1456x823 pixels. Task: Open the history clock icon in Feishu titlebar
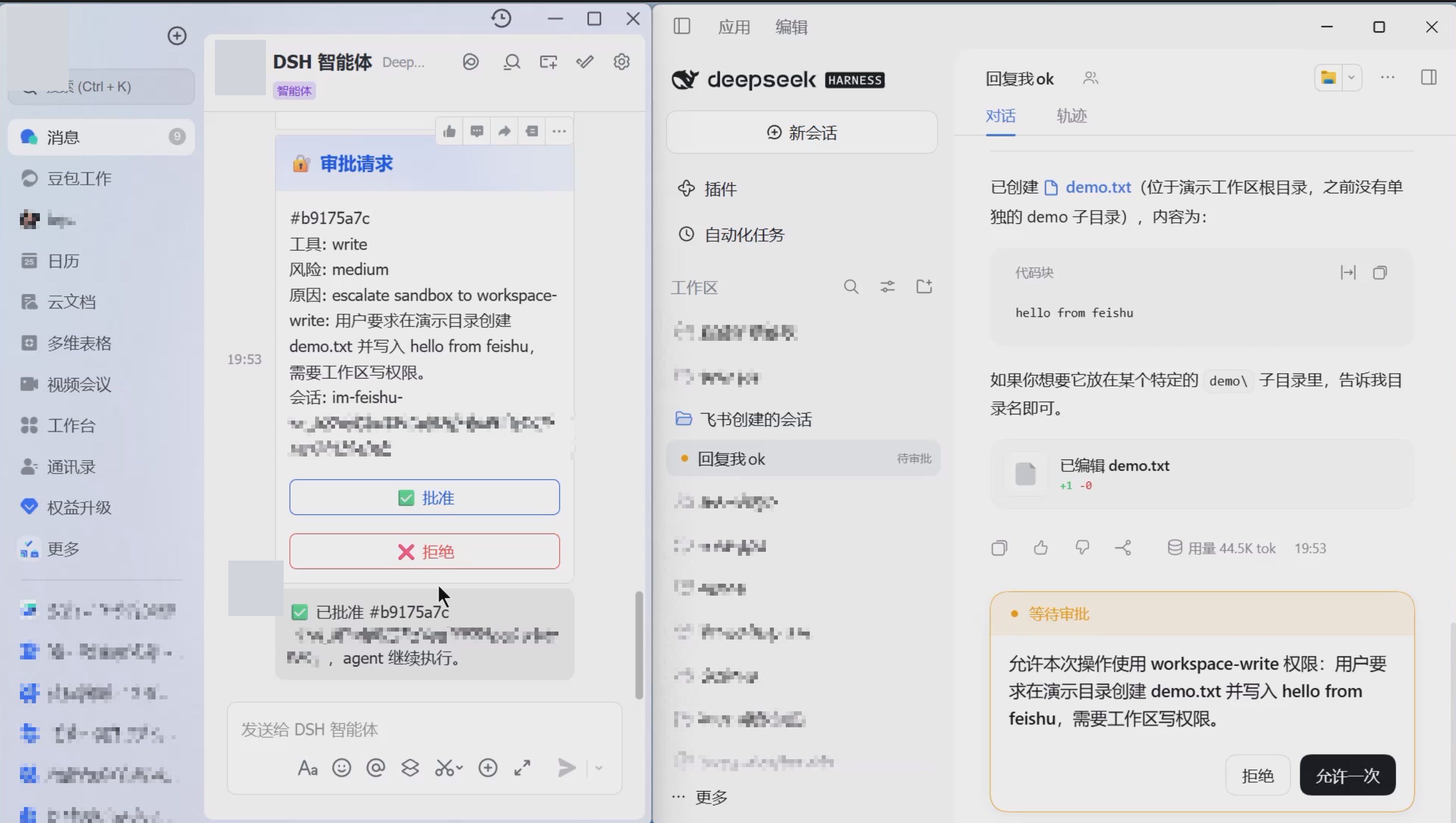coord(501,19)
